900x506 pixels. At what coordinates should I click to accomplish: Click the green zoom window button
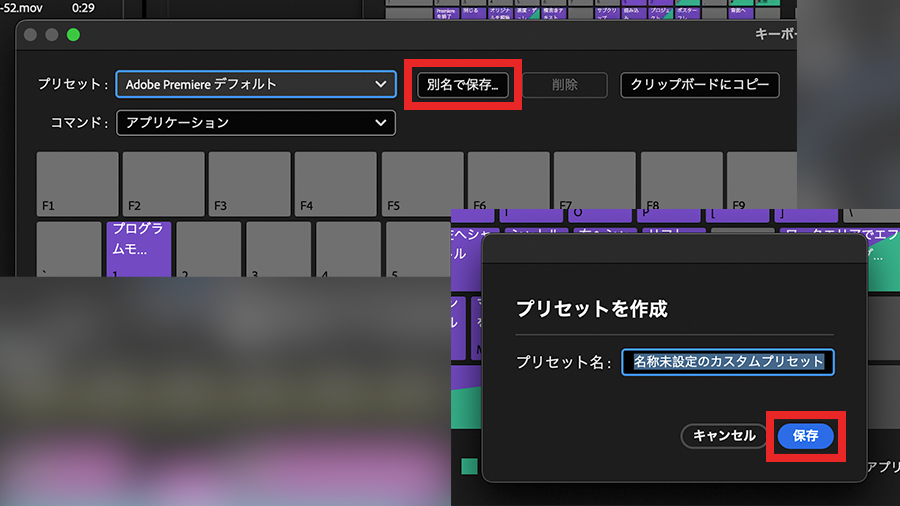tap(73, 35)
